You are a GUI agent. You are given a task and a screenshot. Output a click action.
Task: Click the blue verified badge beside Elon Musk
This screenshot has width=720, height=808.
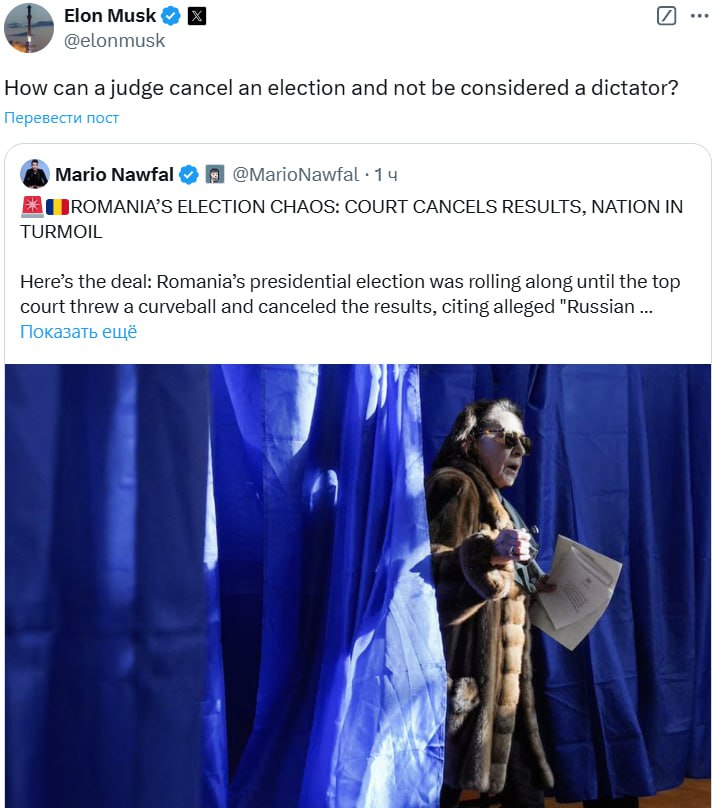[x=172, y=16]
